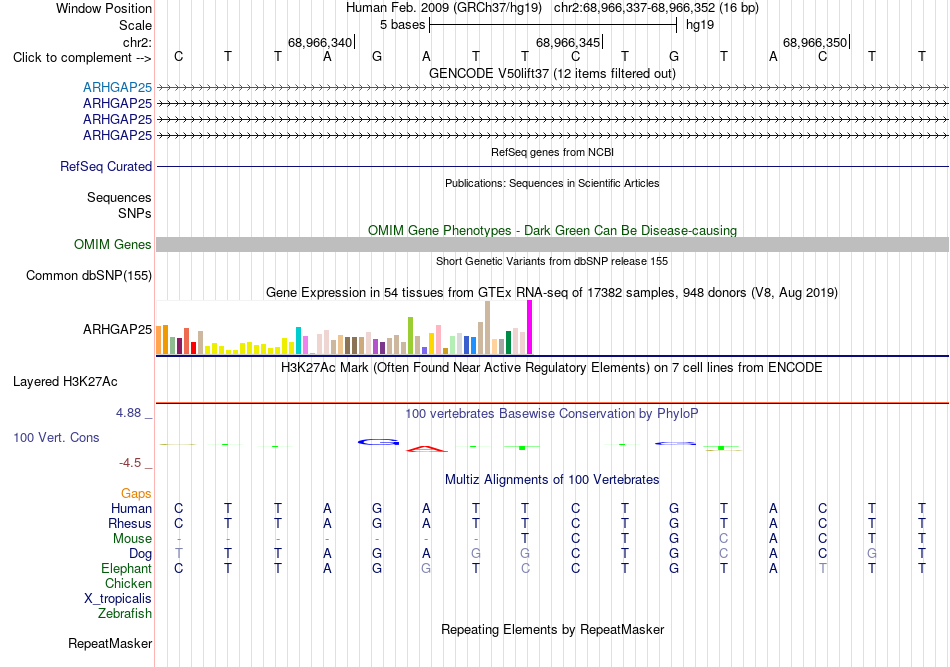Viewport: 950px width, 667px height.
Task: Click the 5 bases scale bar
Action: (x=553, y=25)
